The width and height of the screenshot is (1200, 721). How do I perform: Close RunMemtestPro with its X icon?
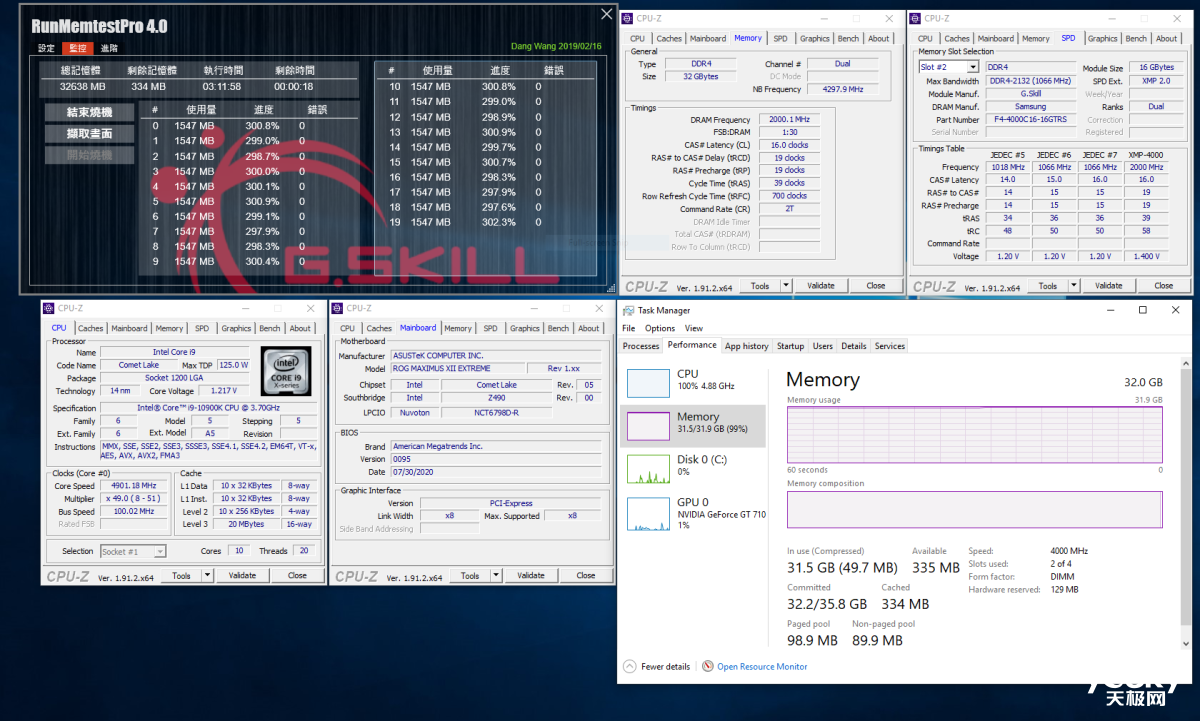pyautogui.click(x=606, y=14)
